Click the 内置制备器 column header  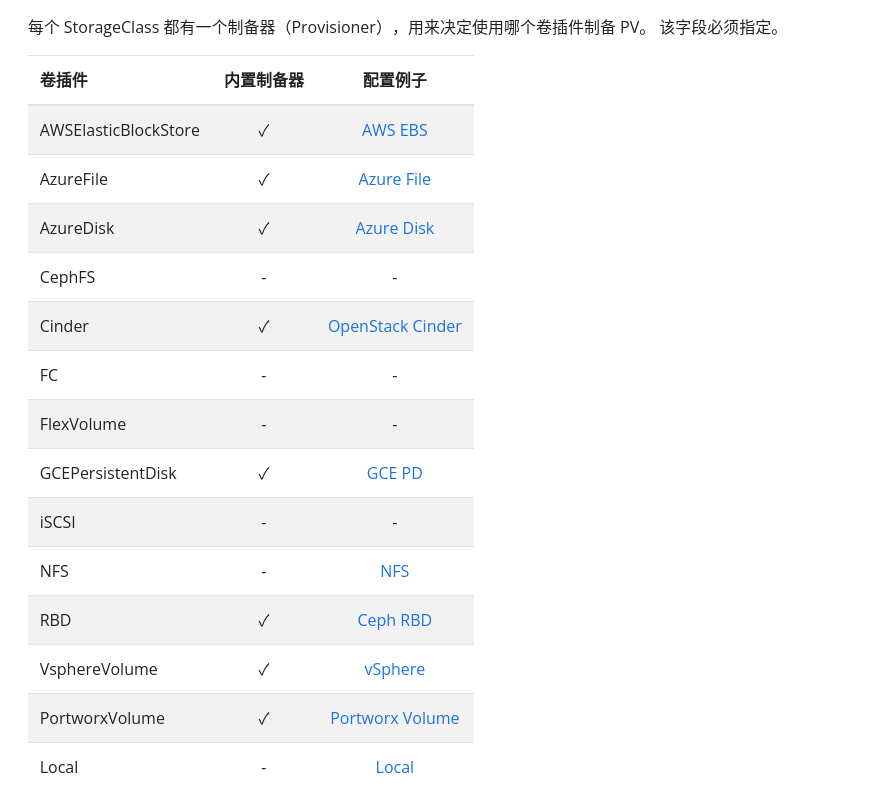[264, 80]
